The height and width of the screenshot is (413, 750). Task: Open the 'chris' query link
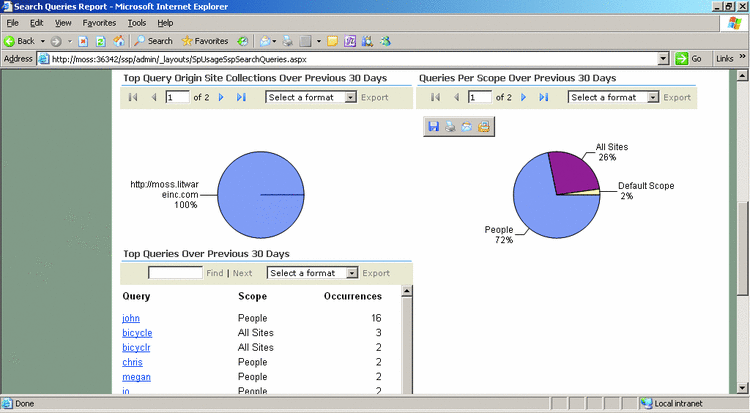[x=132, y=362]
